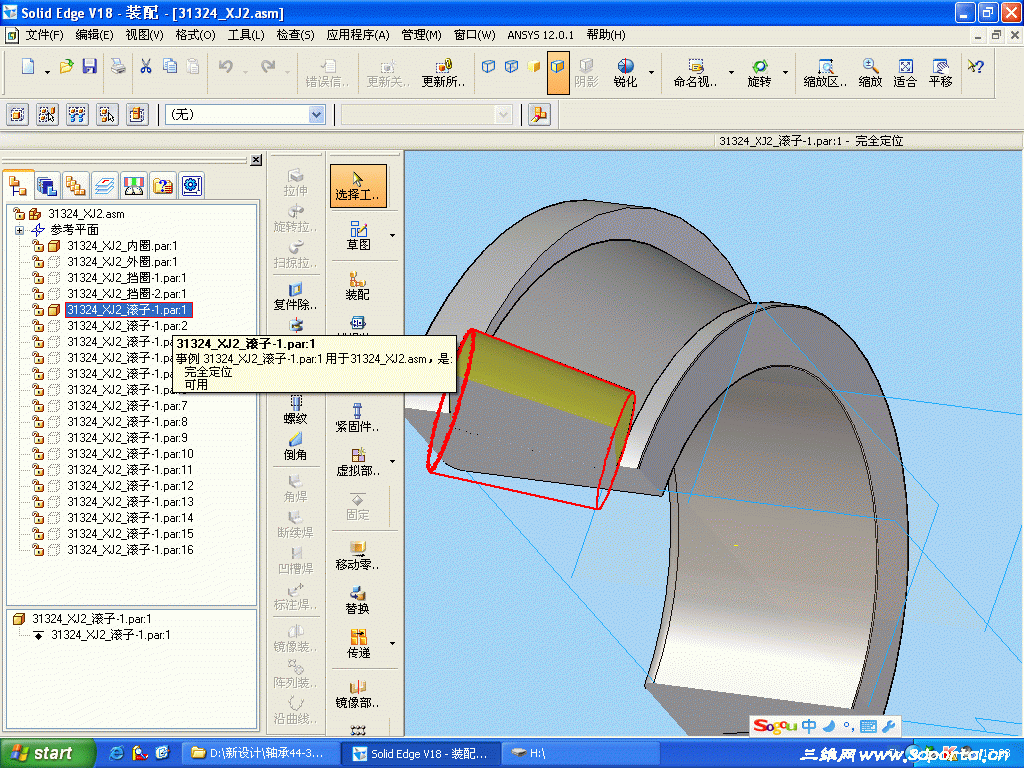Screen dimensions: 1024x768
Task: Click the Copy icon
Action: point(170,66)
